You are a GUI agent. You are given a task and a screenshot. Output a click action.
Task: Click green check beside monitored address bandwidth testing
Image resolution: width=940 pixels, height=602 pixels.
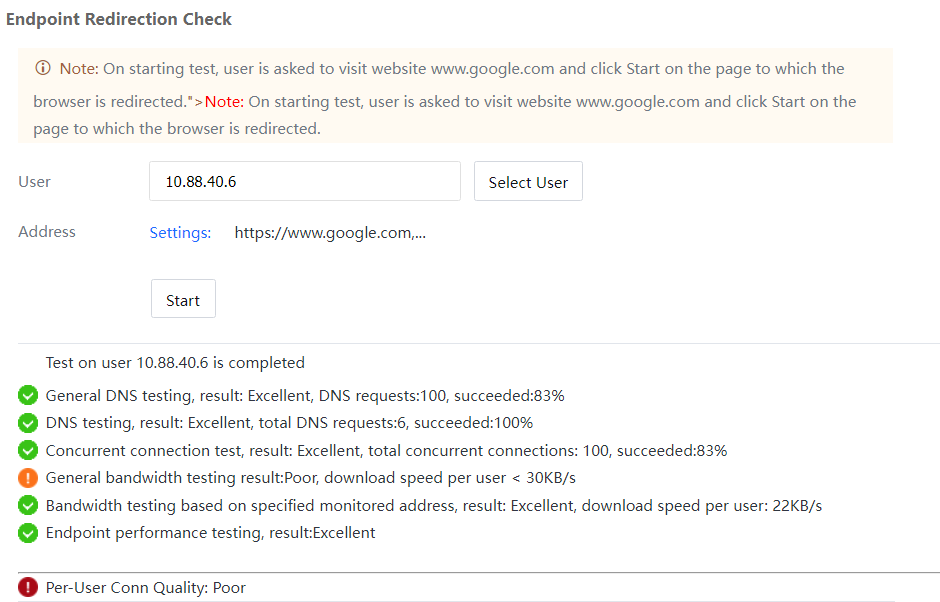point(28,506)
